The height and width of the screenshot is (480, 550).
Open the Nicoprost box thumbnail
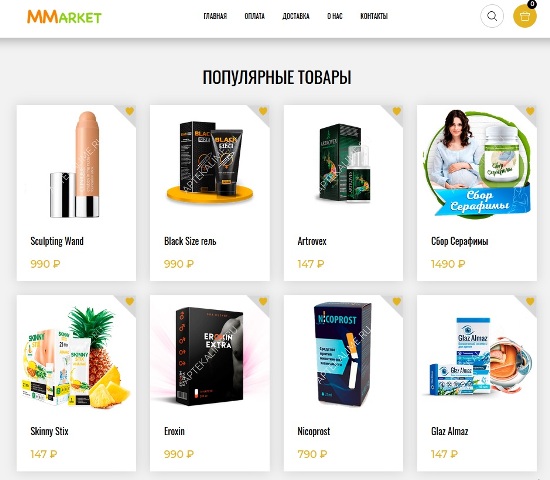point(343,354)
